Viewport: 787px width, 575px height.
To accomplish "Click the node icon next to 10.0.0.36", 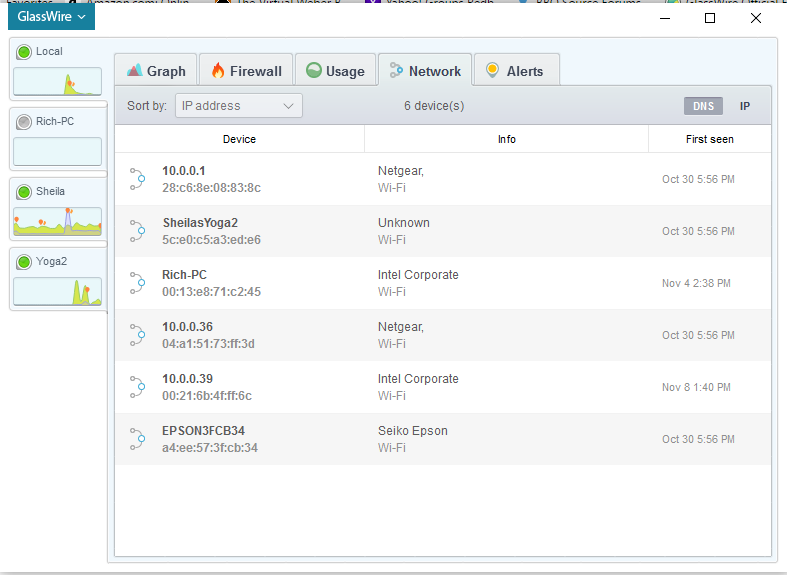I will coord(137,335).
